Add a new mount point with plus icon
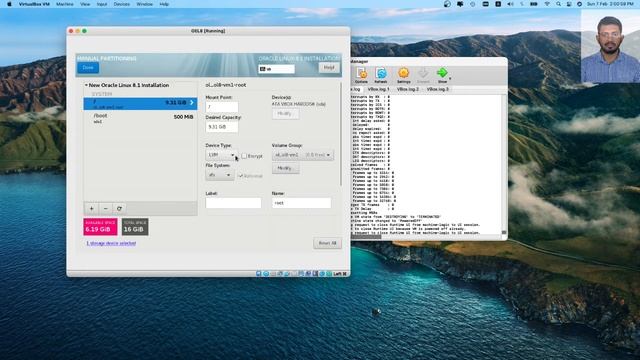This screenshot has height=360, width=640. 91,209
